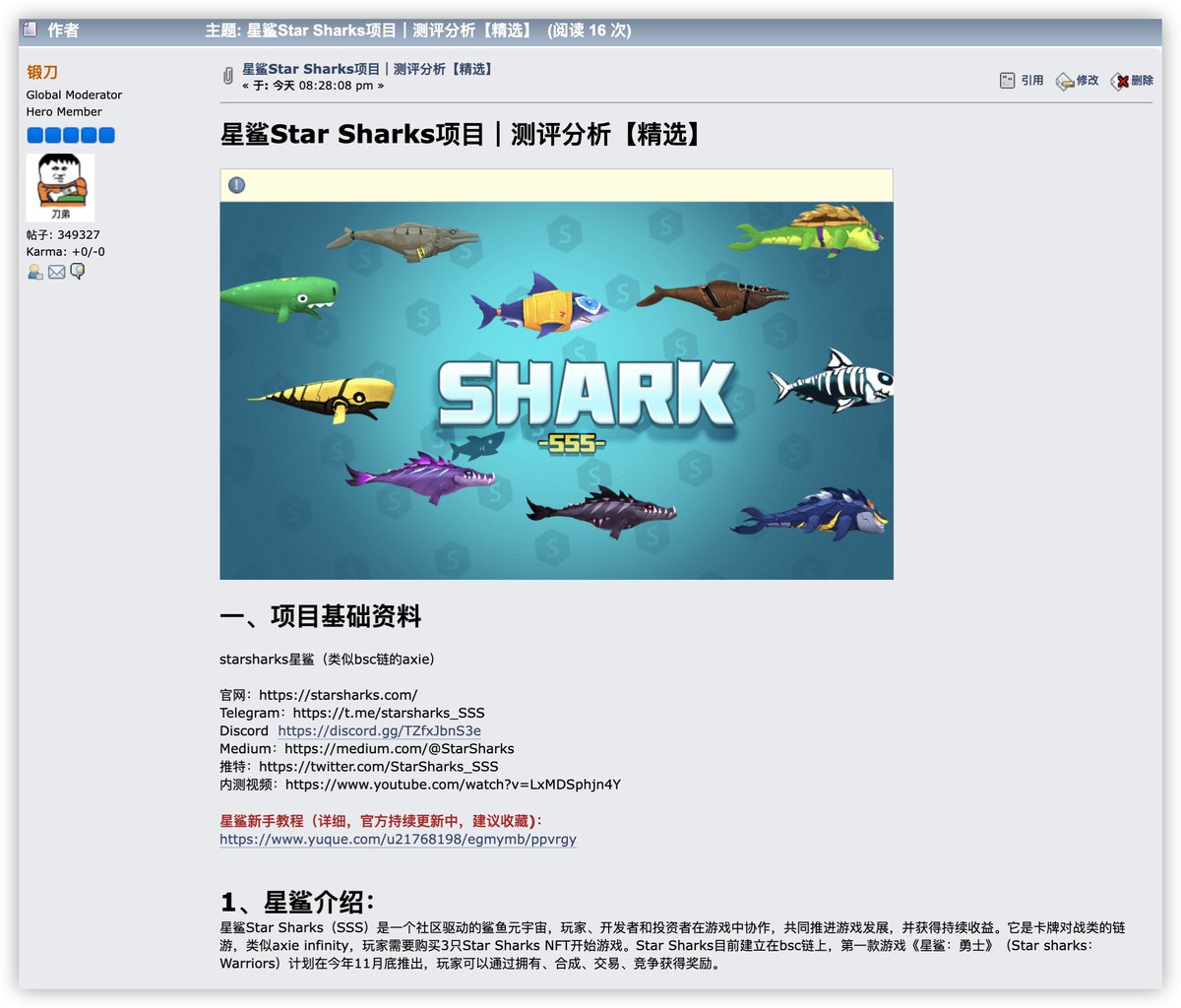Click the heading 1、星鲨介绍

click(x=298, y=902)
